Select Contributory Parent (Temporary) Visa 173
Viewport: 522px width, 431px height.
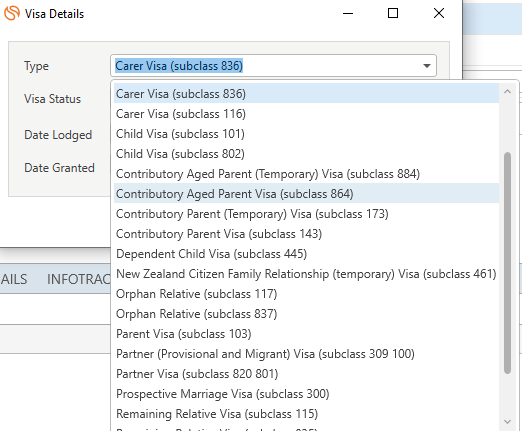pos(306,214)
